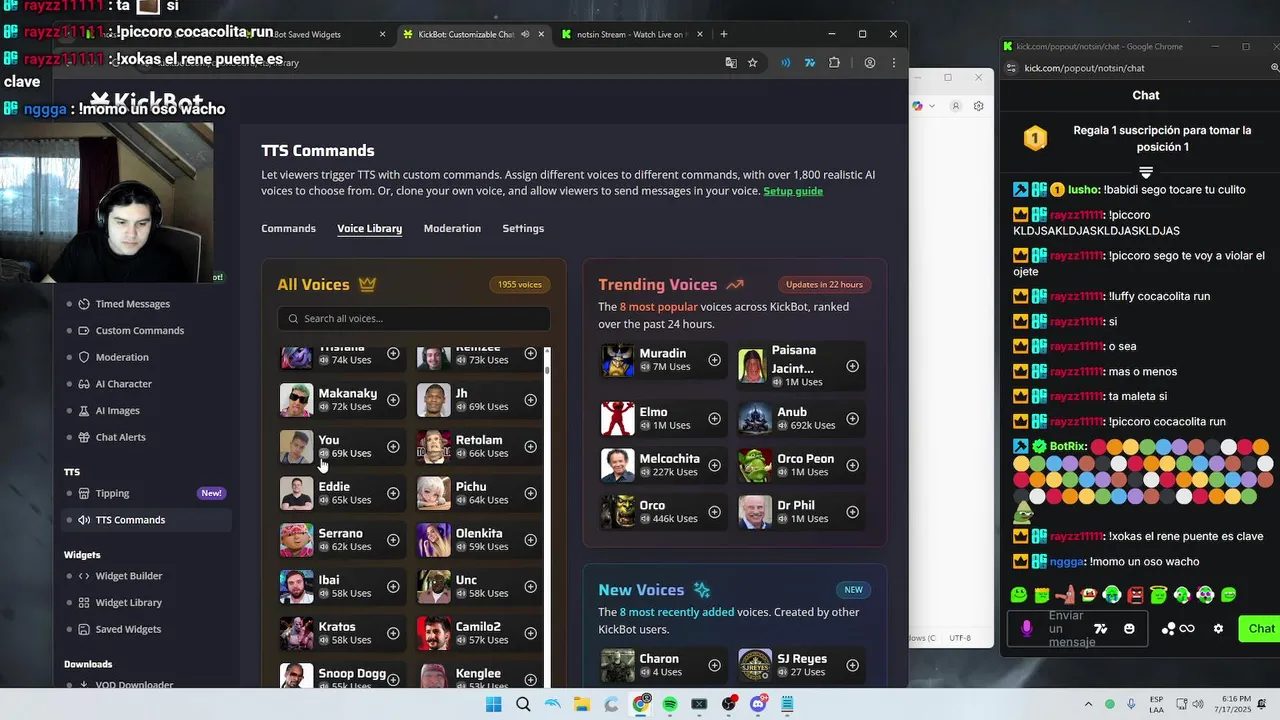Add the Camilo2 voice

[x=530, y=633]
